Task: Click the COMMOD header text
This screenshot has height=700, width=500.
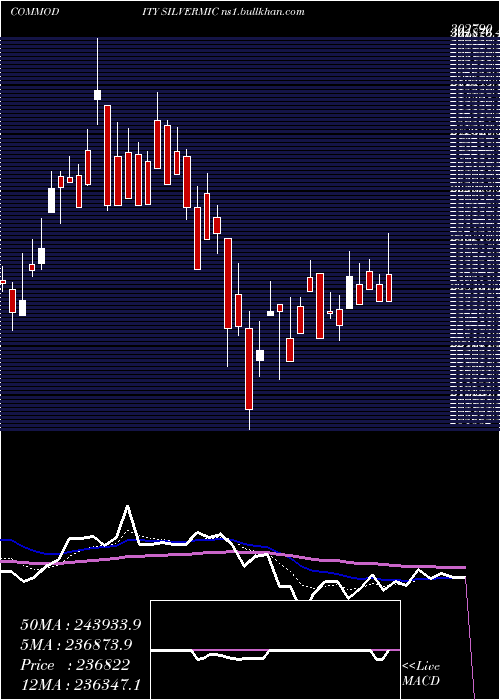Action: click(34, 12)
